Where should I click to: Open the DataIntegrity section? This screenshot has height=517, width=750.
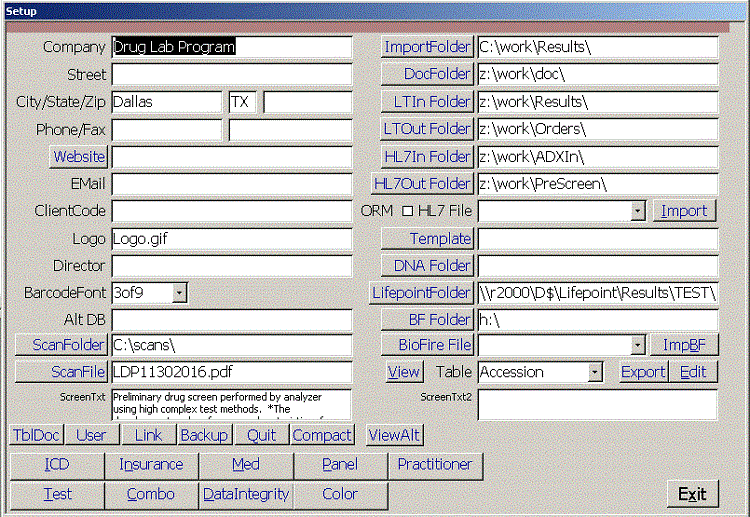point(246,494)
